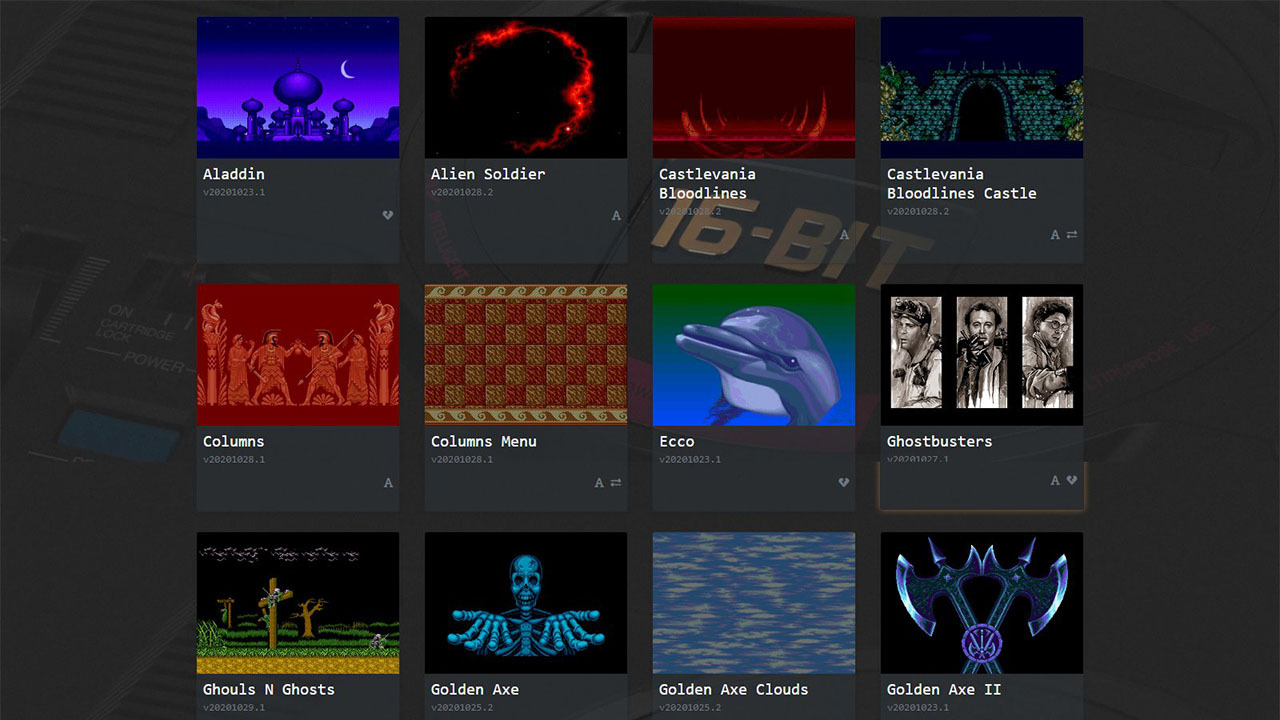This screenshot has width=1280, height=720.
Task: Select the "Ghostbusters" title
Action: pyautogui.click(x=940, y=441)
